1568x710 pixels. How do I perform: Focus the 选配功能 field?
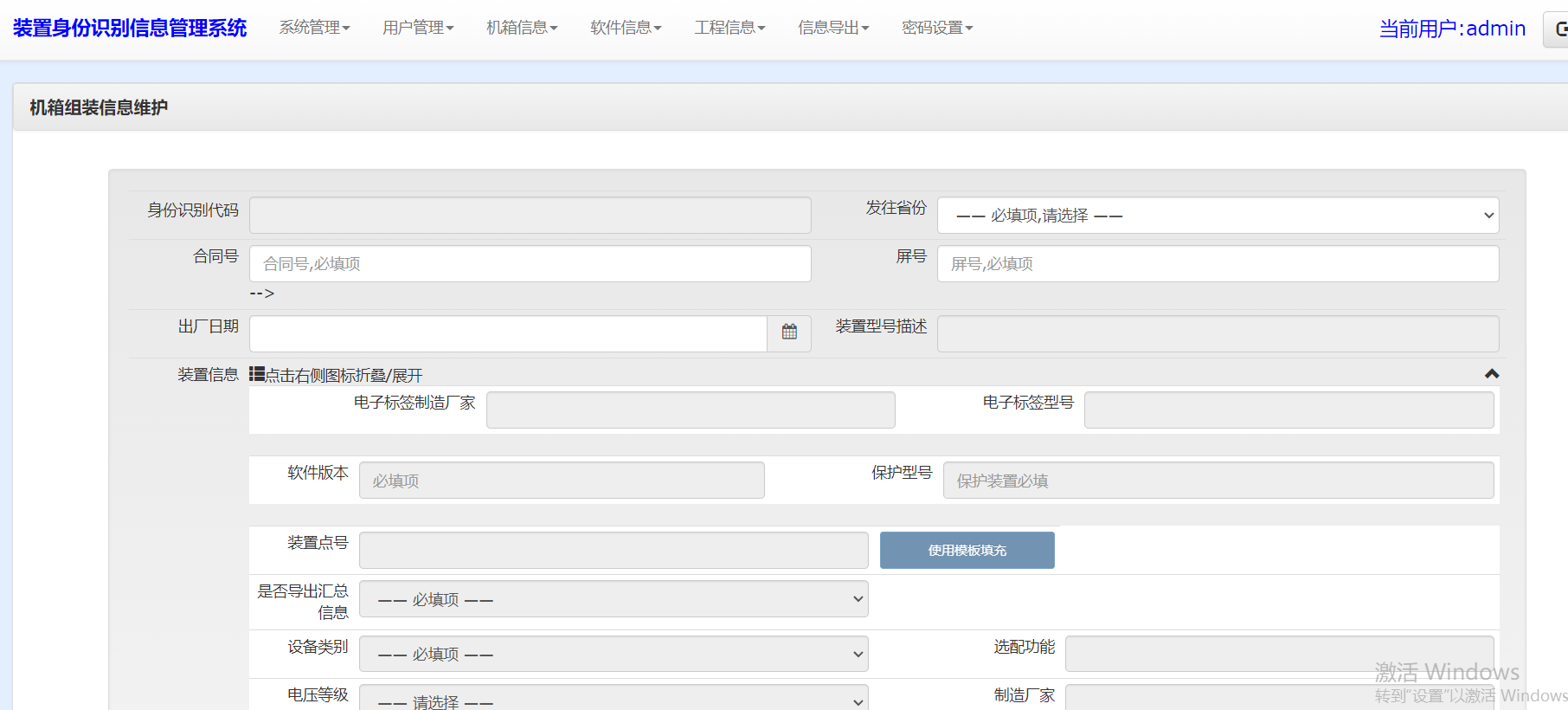[x=1280, y=654]
